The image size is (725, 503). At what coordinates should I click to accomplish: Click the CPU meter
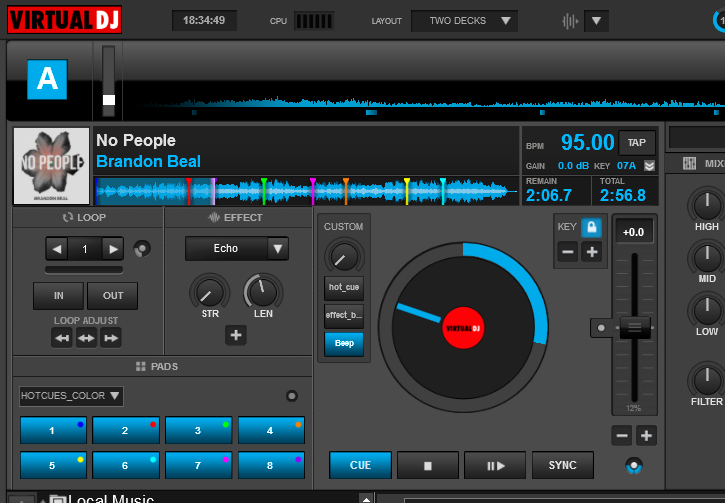(x=314, y=21)
